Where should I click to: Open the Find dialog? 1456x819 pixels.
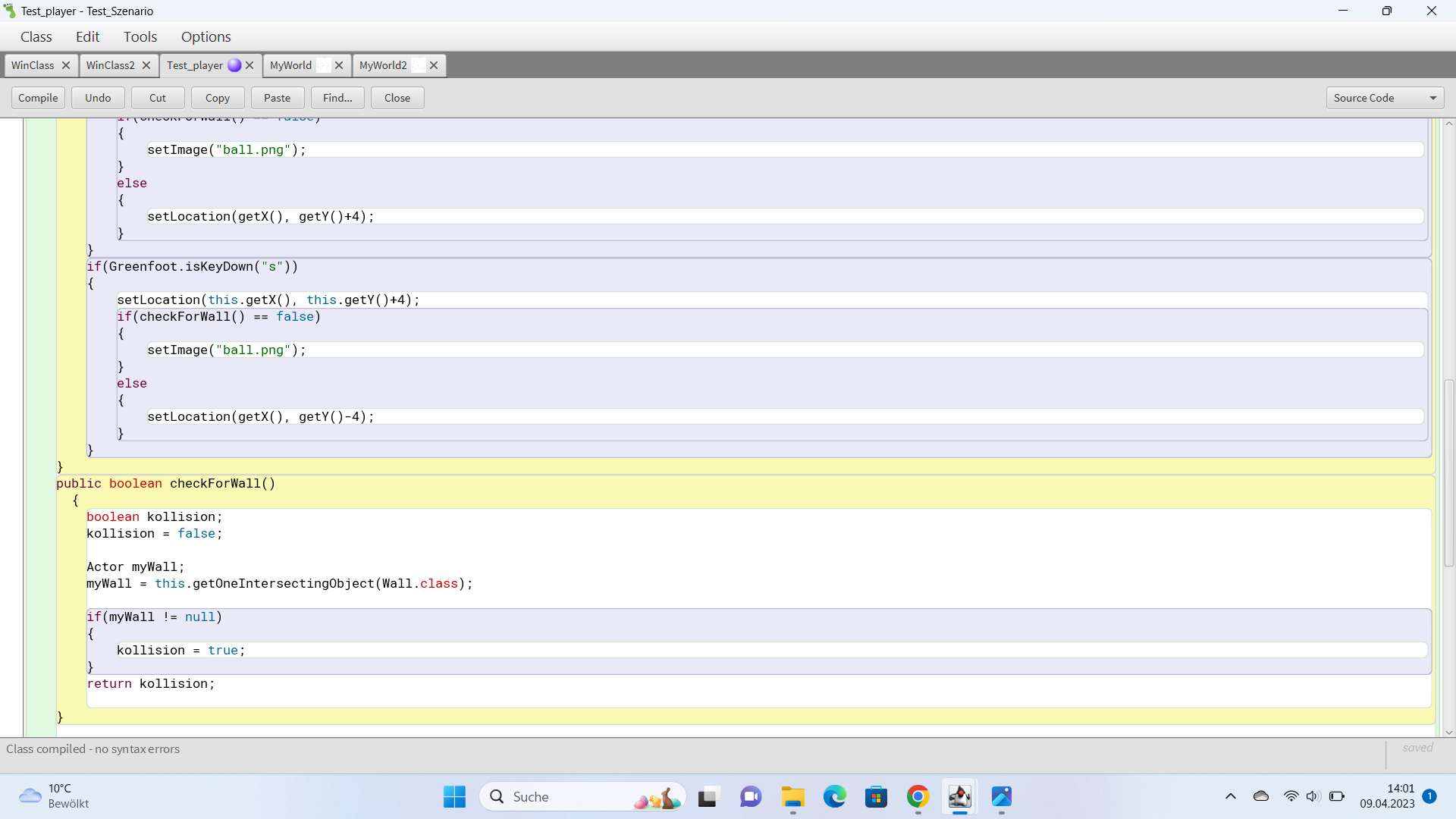point(337,97)
